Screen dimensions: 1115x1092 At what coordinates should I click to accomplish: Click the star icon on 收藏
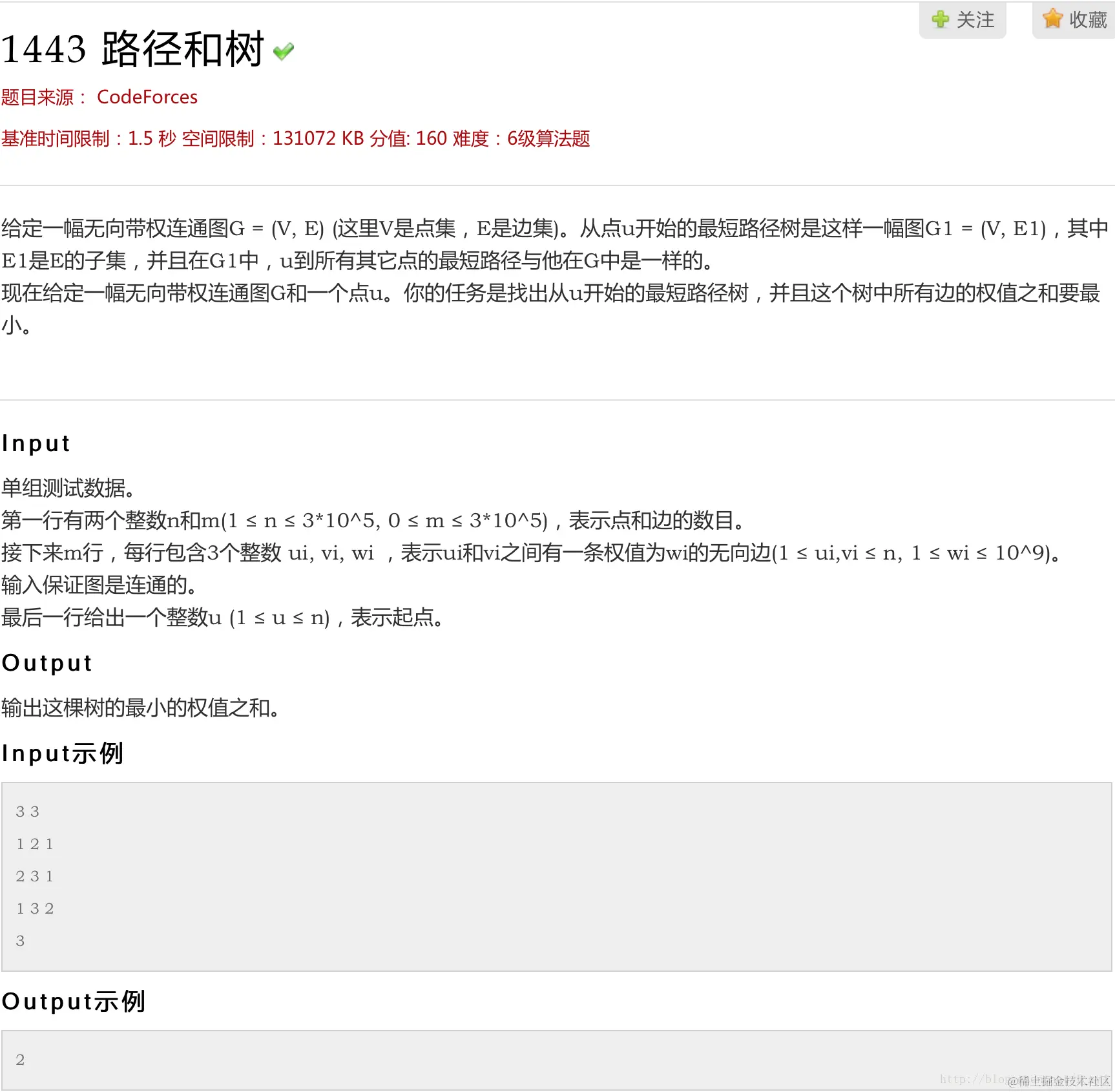[x=1052, y=19]
